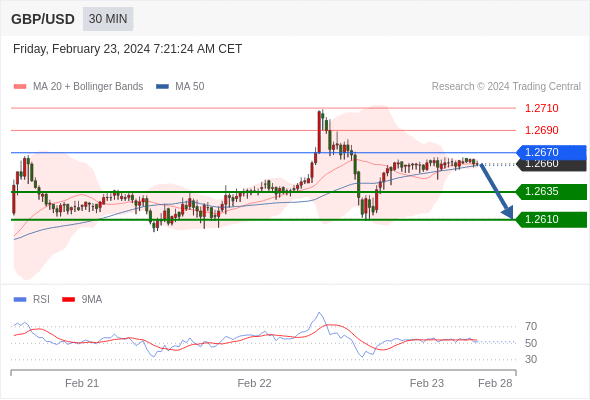Click the 30 MIN timeframe button

[x=108, y=19]
